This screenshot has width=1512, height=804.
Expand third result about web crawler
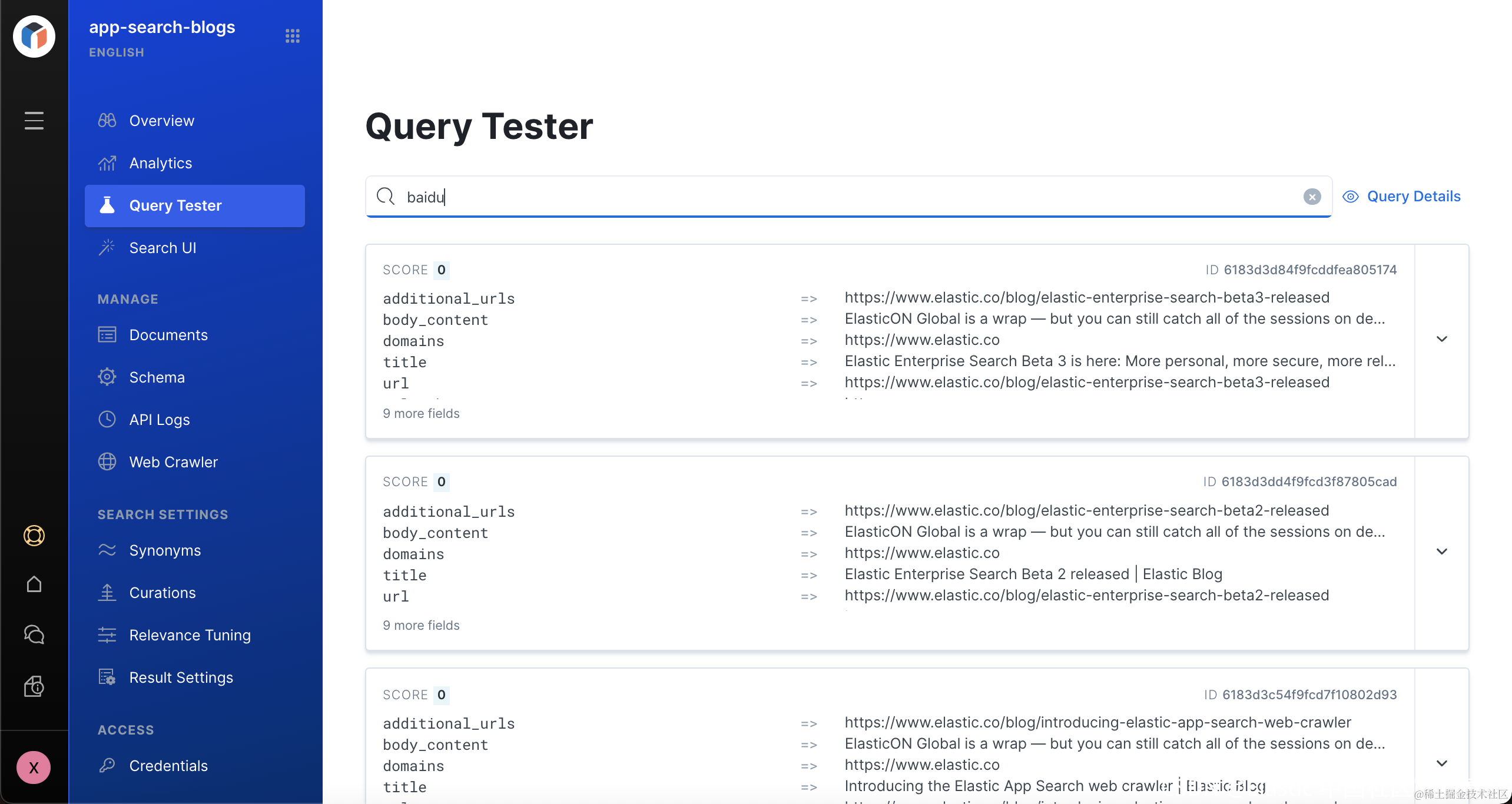[x=1442, y=763]
